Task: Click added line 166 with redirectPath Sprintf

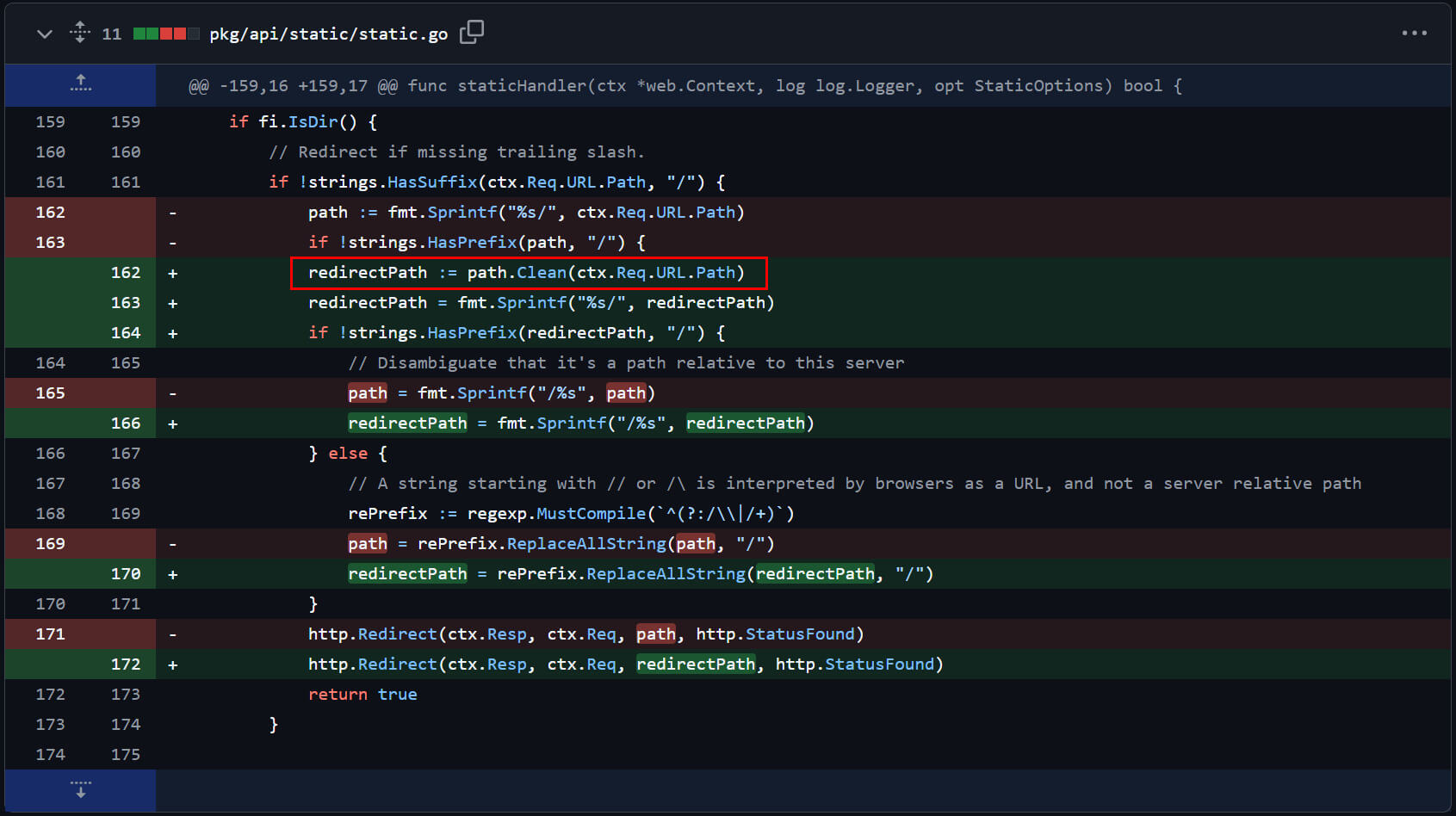Action: (x=581, y=423)
